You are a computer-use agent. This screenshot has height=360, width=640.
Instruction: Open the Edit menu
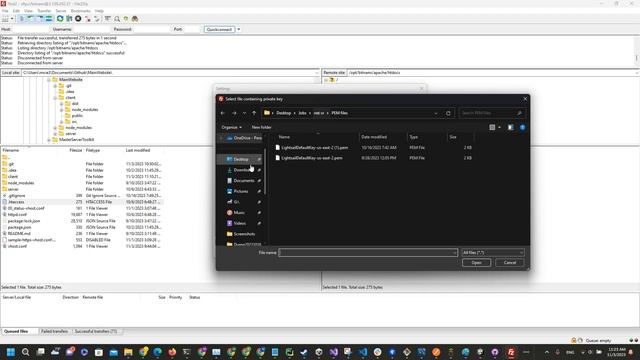pyautogui.click(x=16, y=11)
